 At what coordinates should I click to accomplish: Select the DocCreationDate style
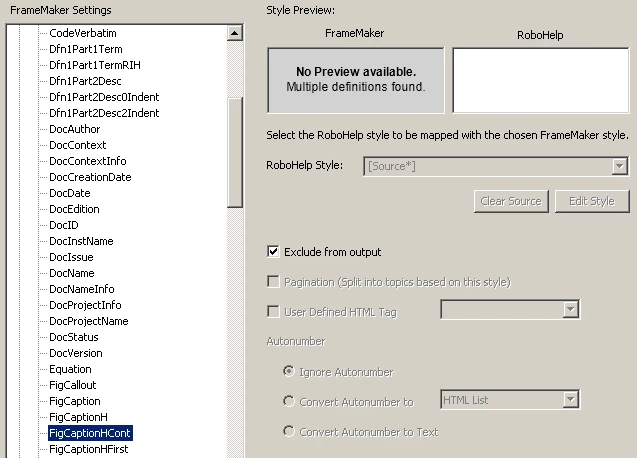[x=90, y=177]
